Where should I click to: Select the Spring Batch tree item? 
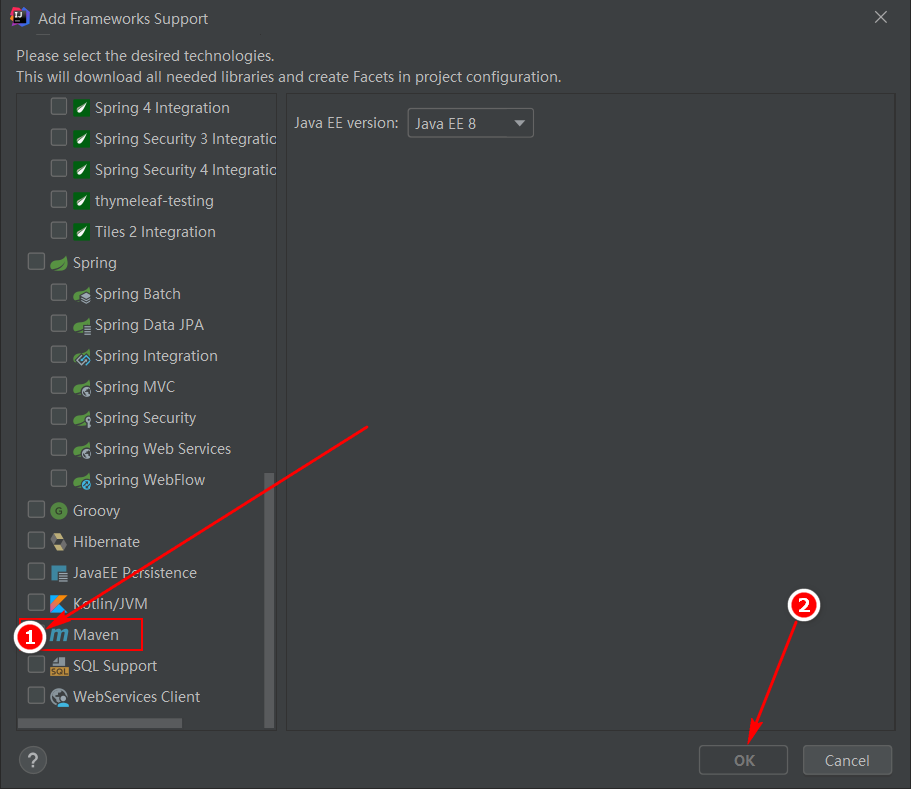137,294
